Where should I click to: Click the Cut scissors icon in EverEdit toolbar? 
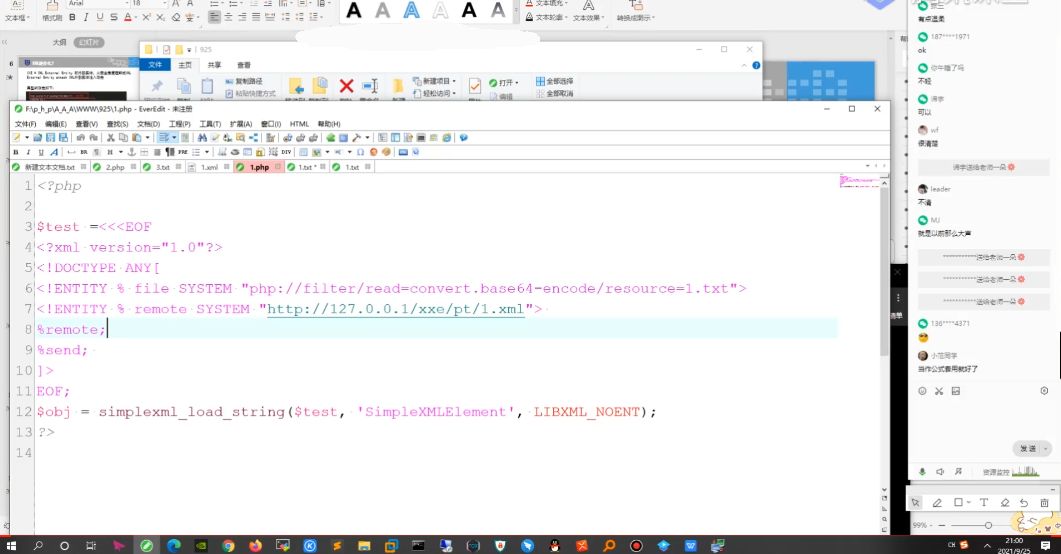click(x=110, y=137)
